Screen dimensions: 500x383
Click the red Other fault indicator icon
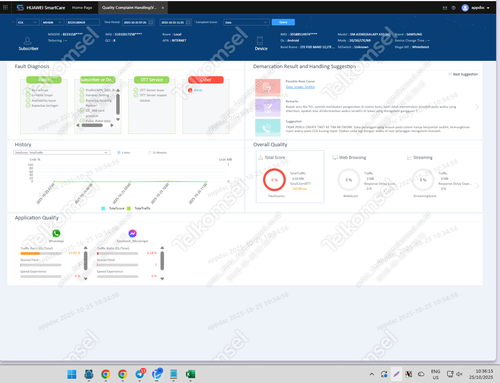tap(190, 90)
